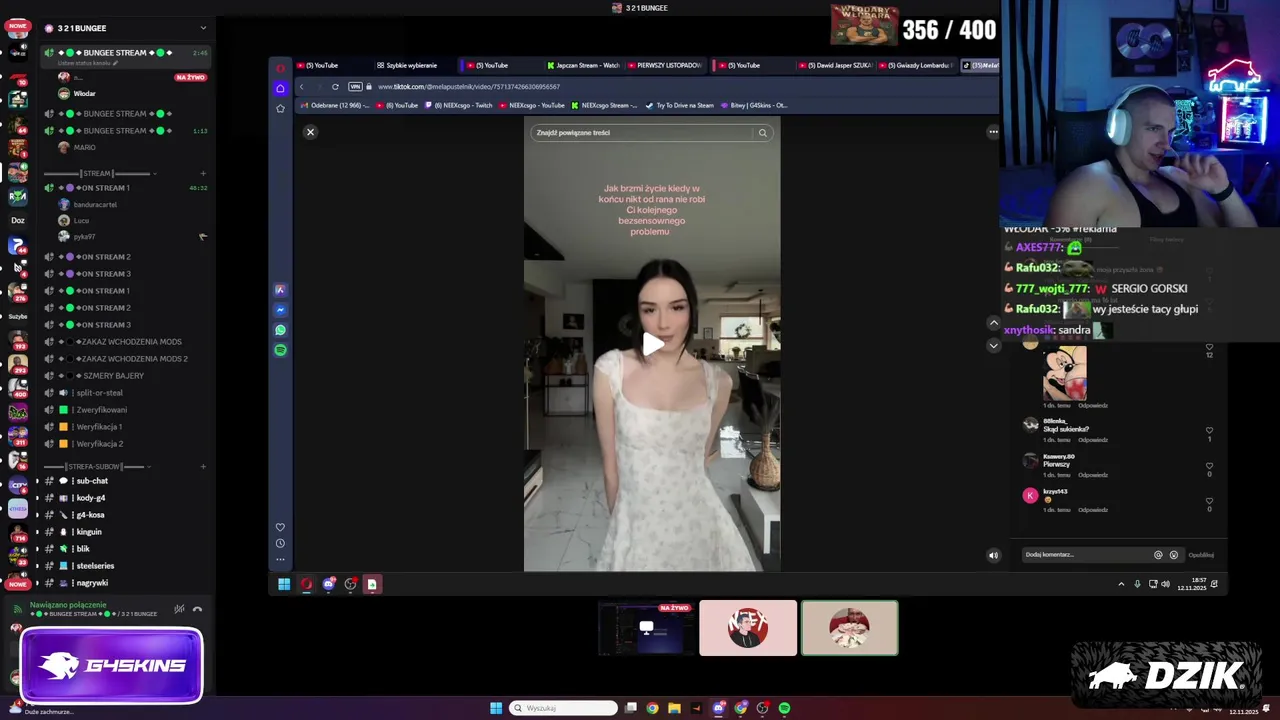The height and width of the screenshot is (720, 1280).
Task: Launch Chrome from the bottom taskbar
Action: point(652,708)
